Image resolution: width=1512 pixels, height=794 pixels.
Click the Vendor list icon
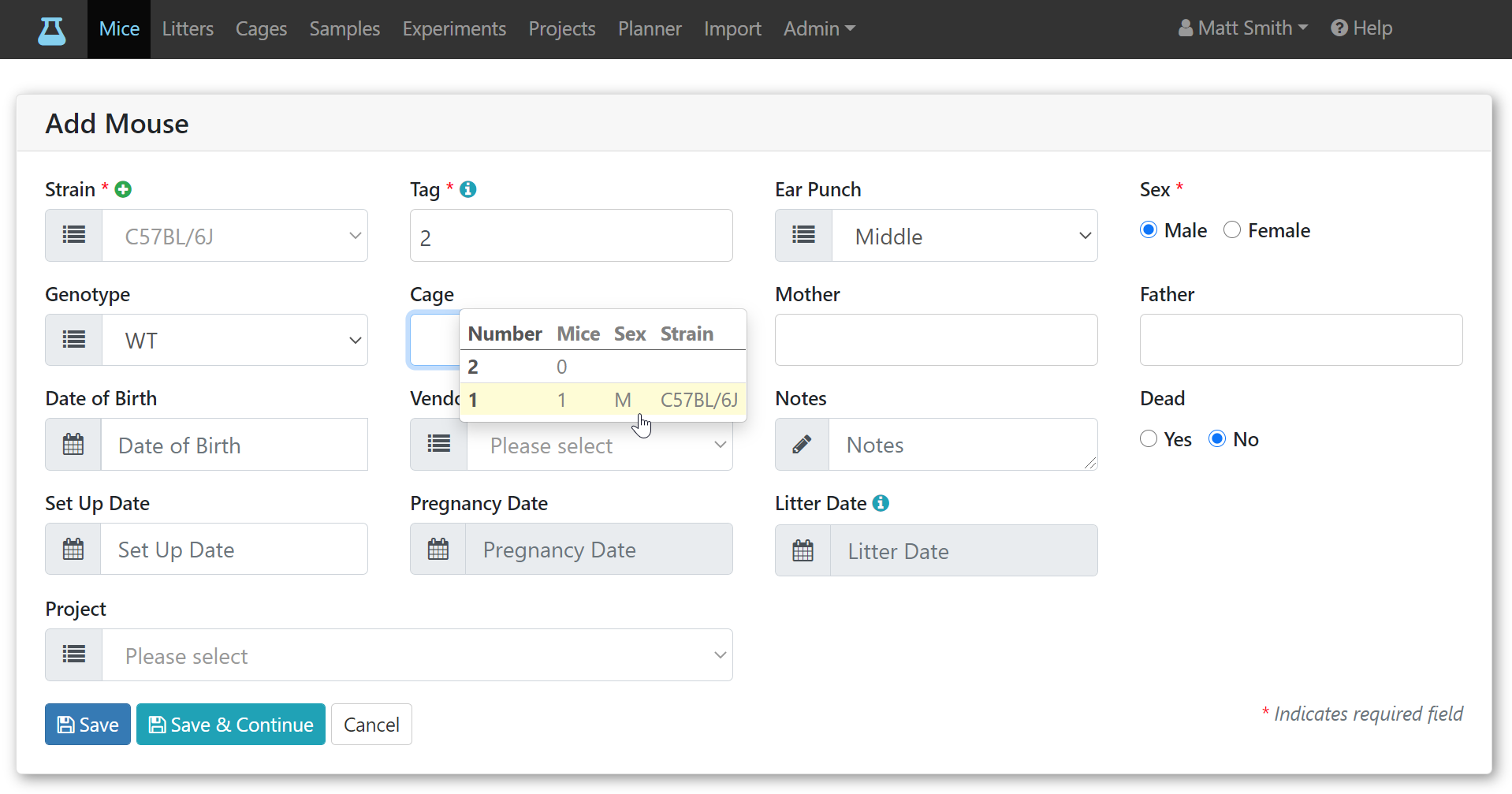pos(439,445)
